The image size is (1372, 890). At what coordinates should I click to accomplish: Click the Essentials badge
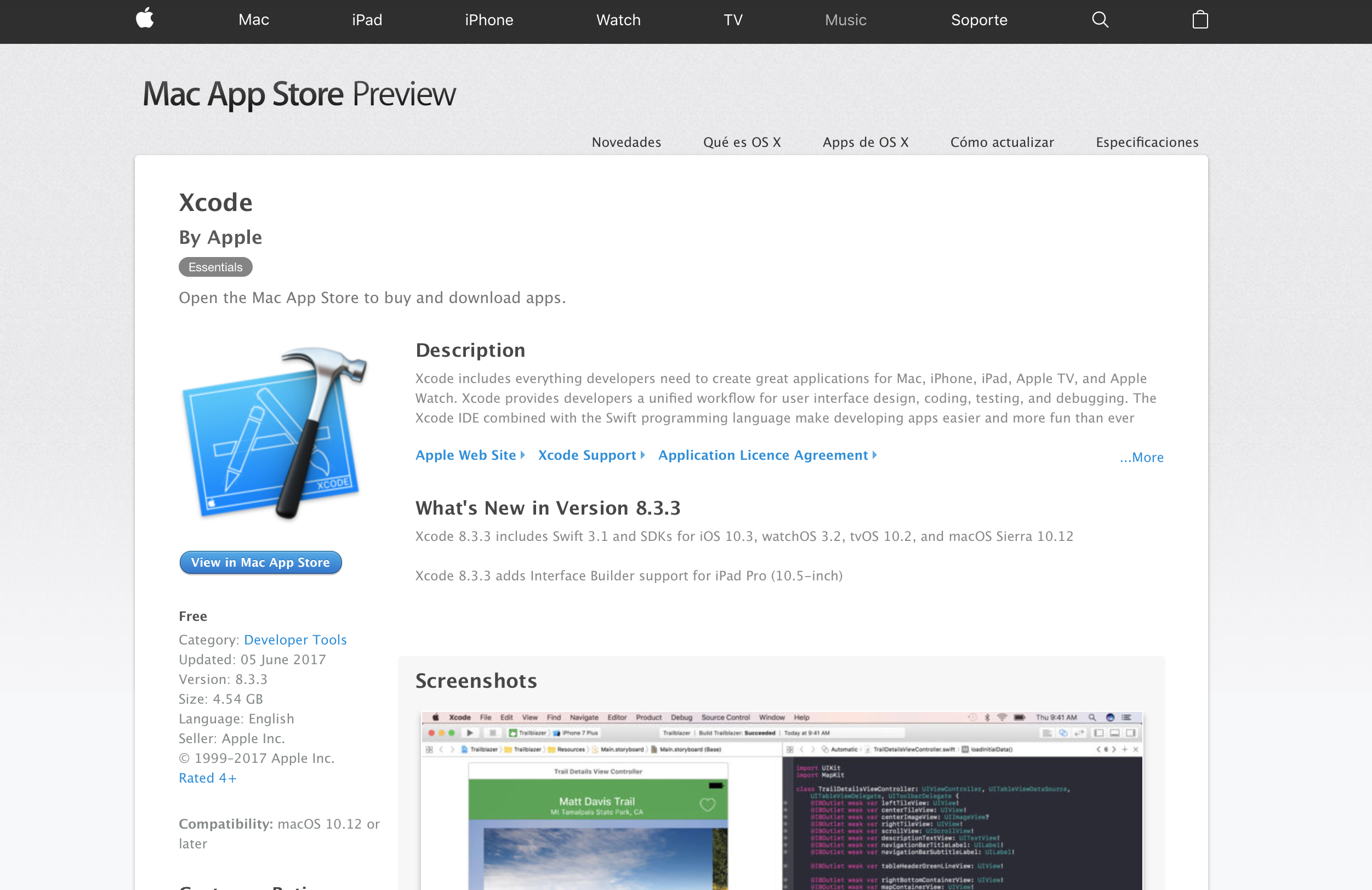215,267
